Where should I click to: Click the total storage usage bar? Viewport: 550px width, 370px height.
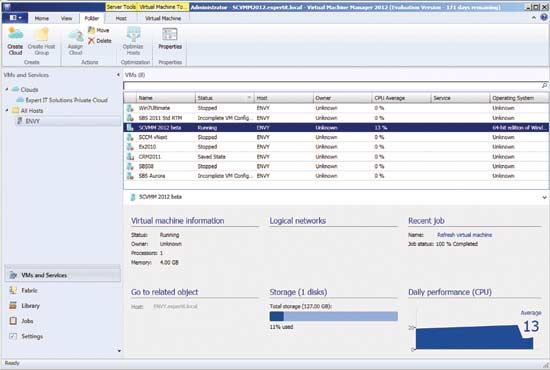coord(334,316)
